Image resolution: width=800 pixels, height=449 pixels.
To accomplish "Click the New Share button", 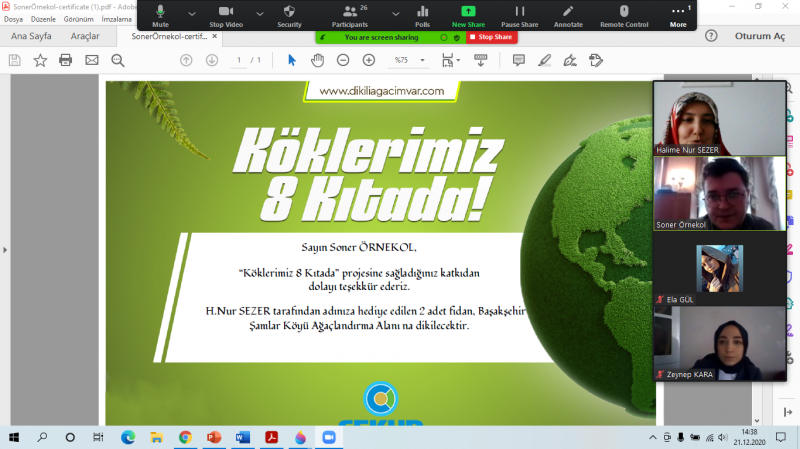I will tap(468, 14).
